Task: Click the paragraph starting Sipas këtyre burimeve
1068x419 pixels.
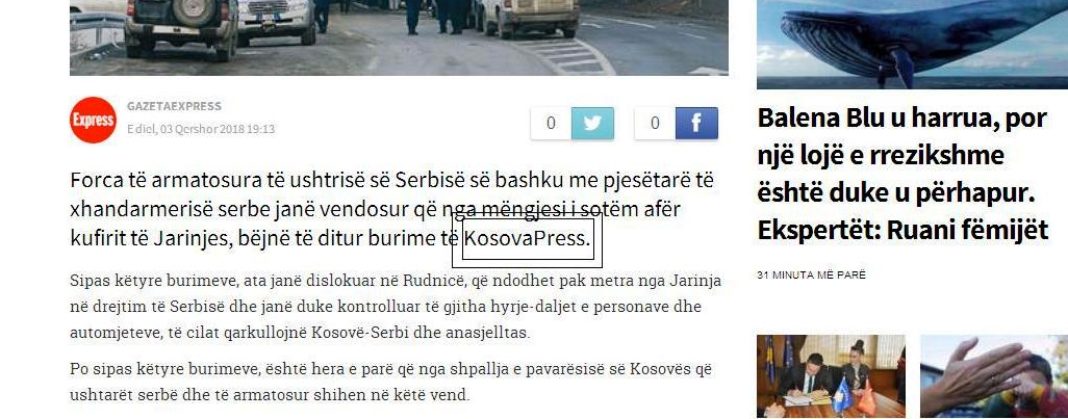Action: coord(395,307)
